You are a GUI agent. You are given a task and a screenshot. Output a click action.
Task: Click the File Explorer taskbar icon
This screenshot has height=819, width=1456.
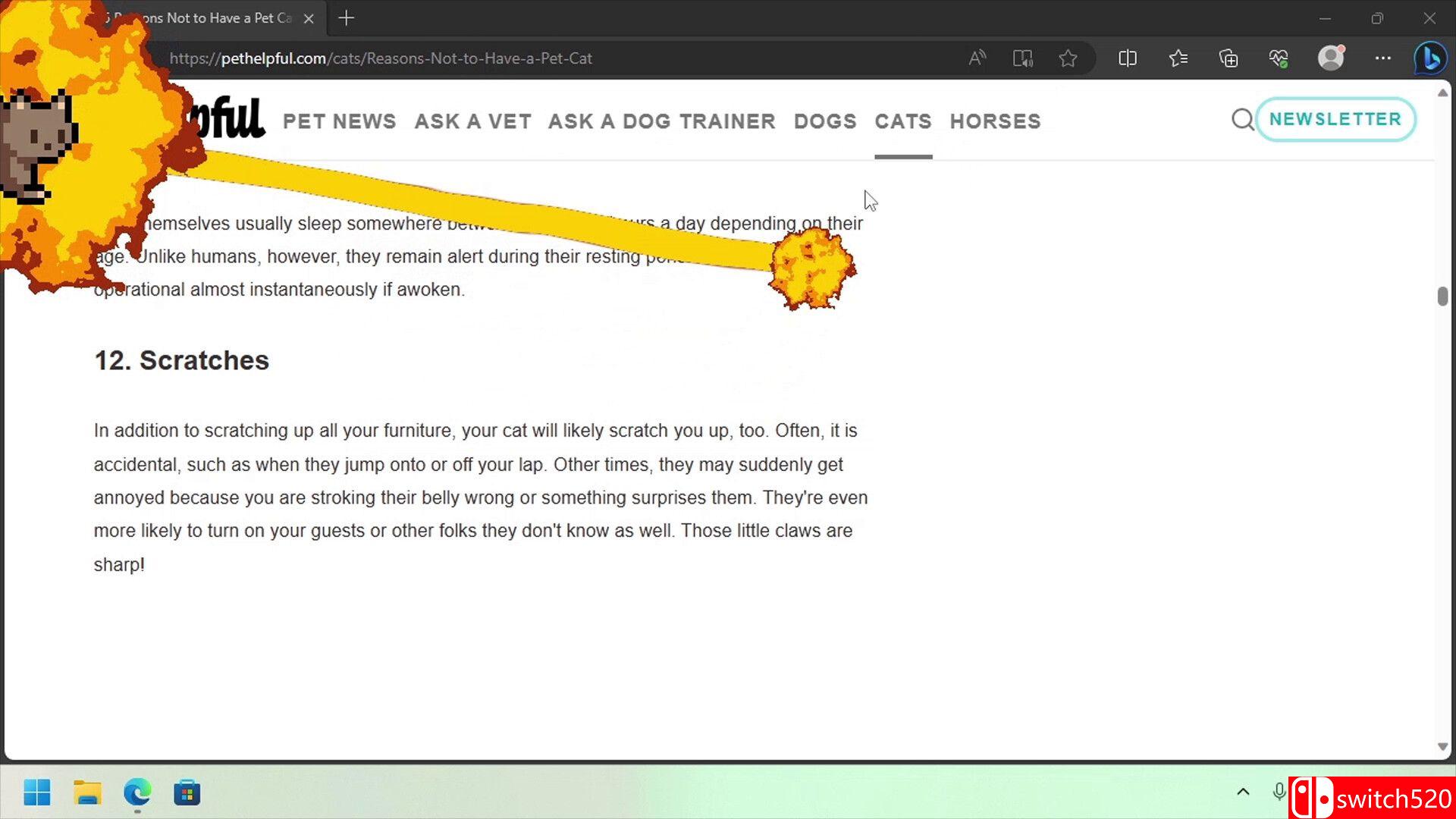[88, 794]
